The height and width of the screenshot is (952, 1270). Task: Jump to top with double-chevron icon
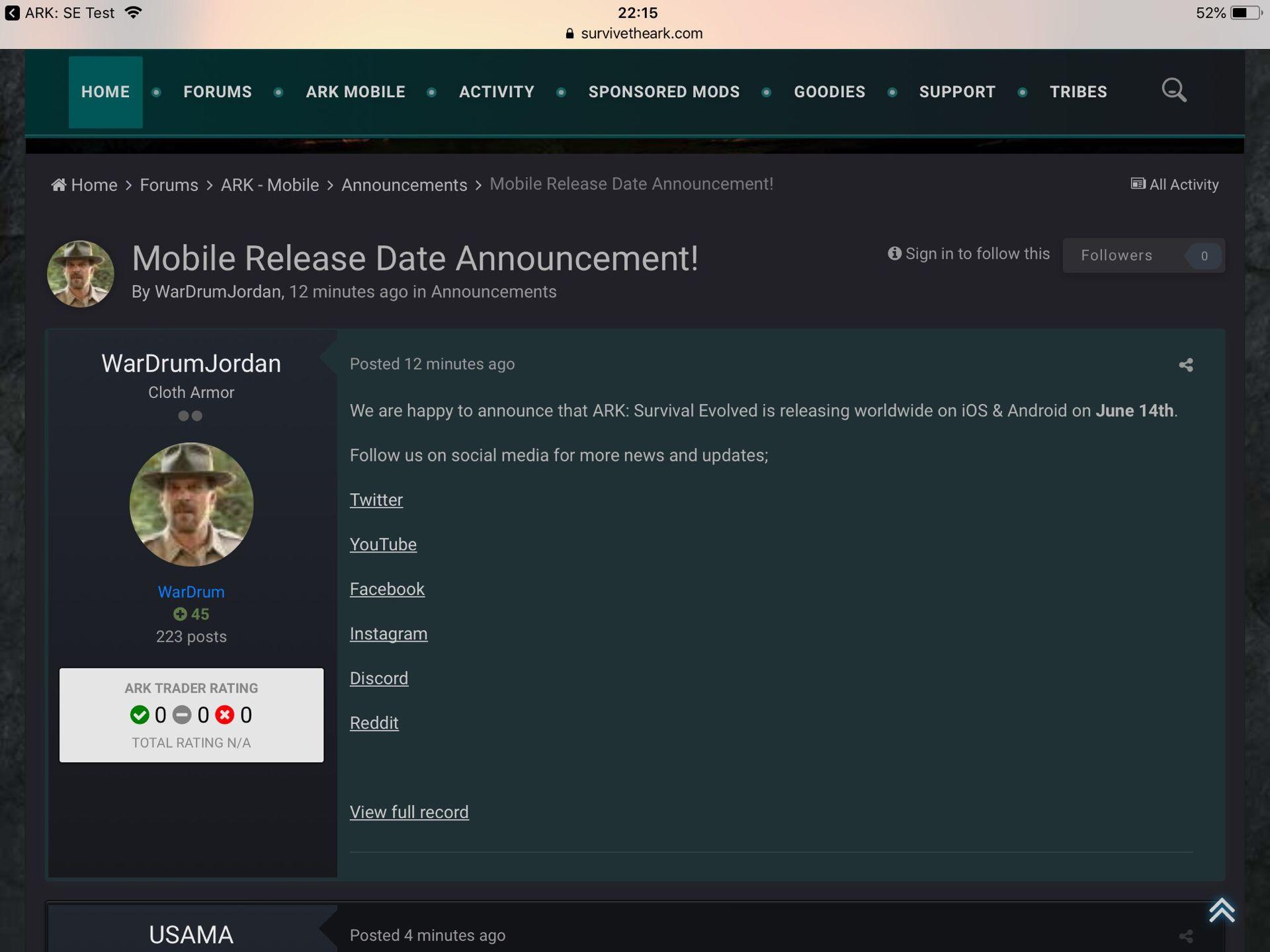click(1222, 910)
